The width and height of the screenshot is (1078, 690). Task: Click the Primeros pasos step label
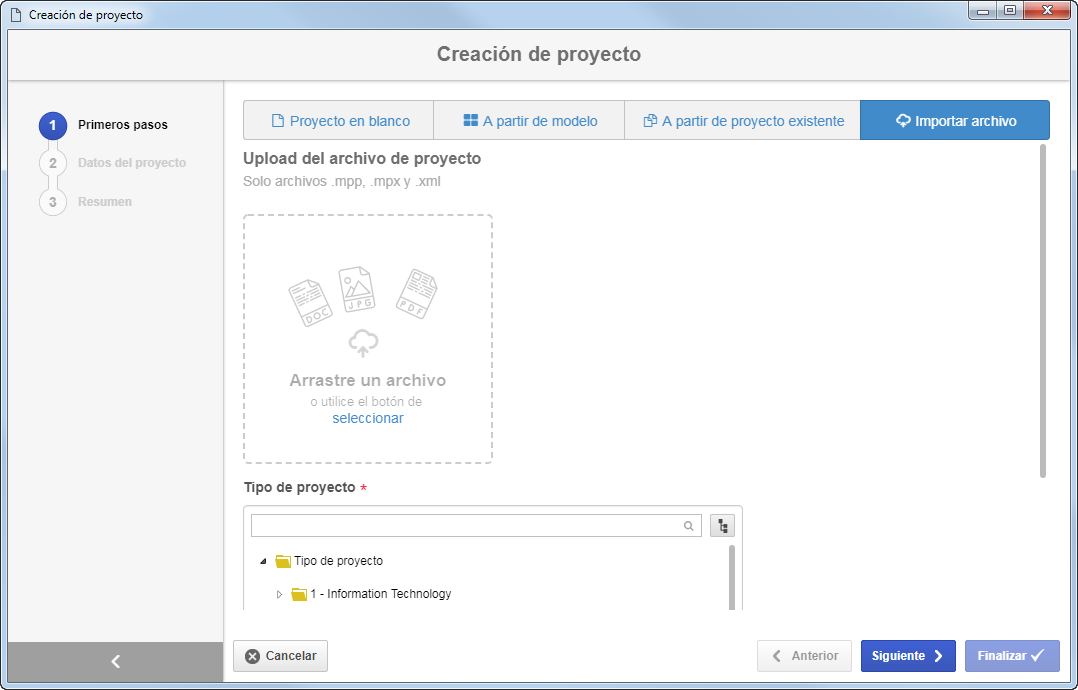(x=123, y=125)
